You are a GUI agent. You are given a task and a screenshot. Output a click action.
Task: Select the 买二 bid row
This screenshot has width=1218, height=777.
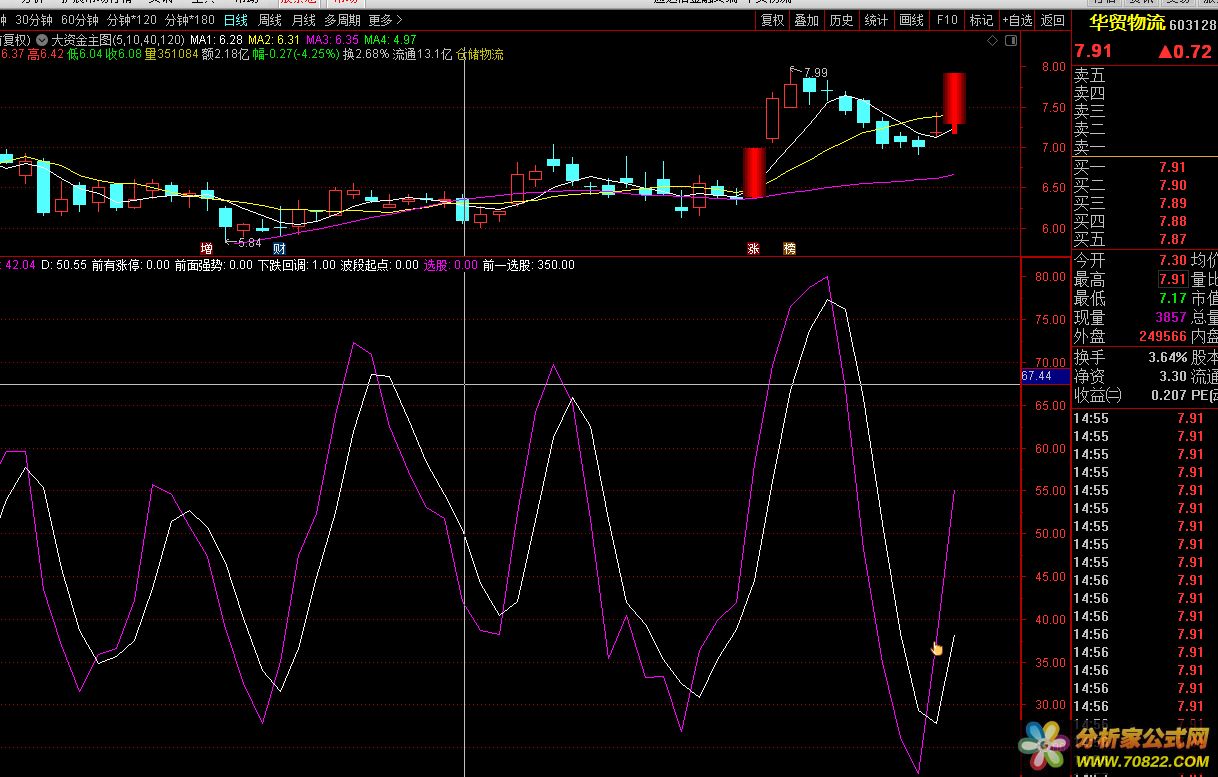[x=1145, y=185]
